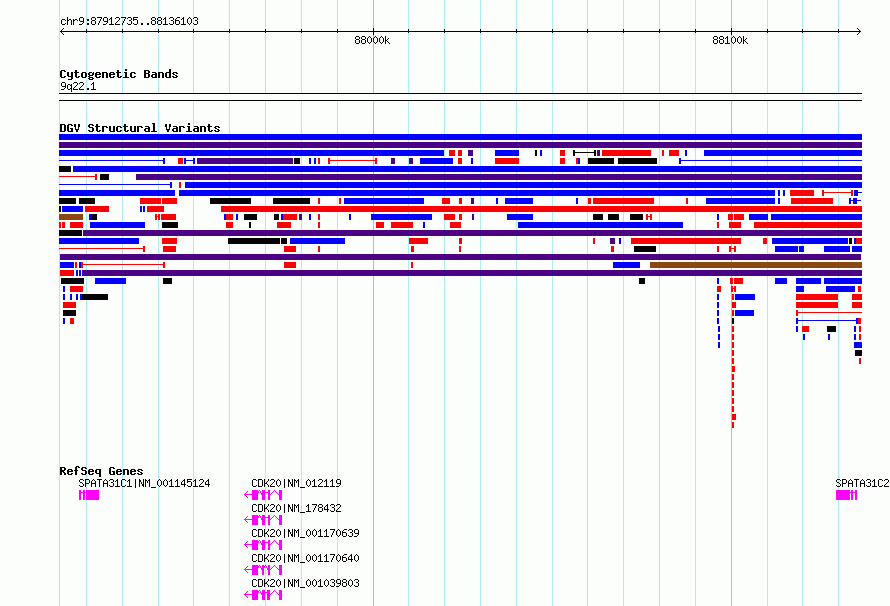Open the CDK20|NM_001170640 transcript label
The image size is (890, 606).
pyautogui.click(x=305, y=558)
